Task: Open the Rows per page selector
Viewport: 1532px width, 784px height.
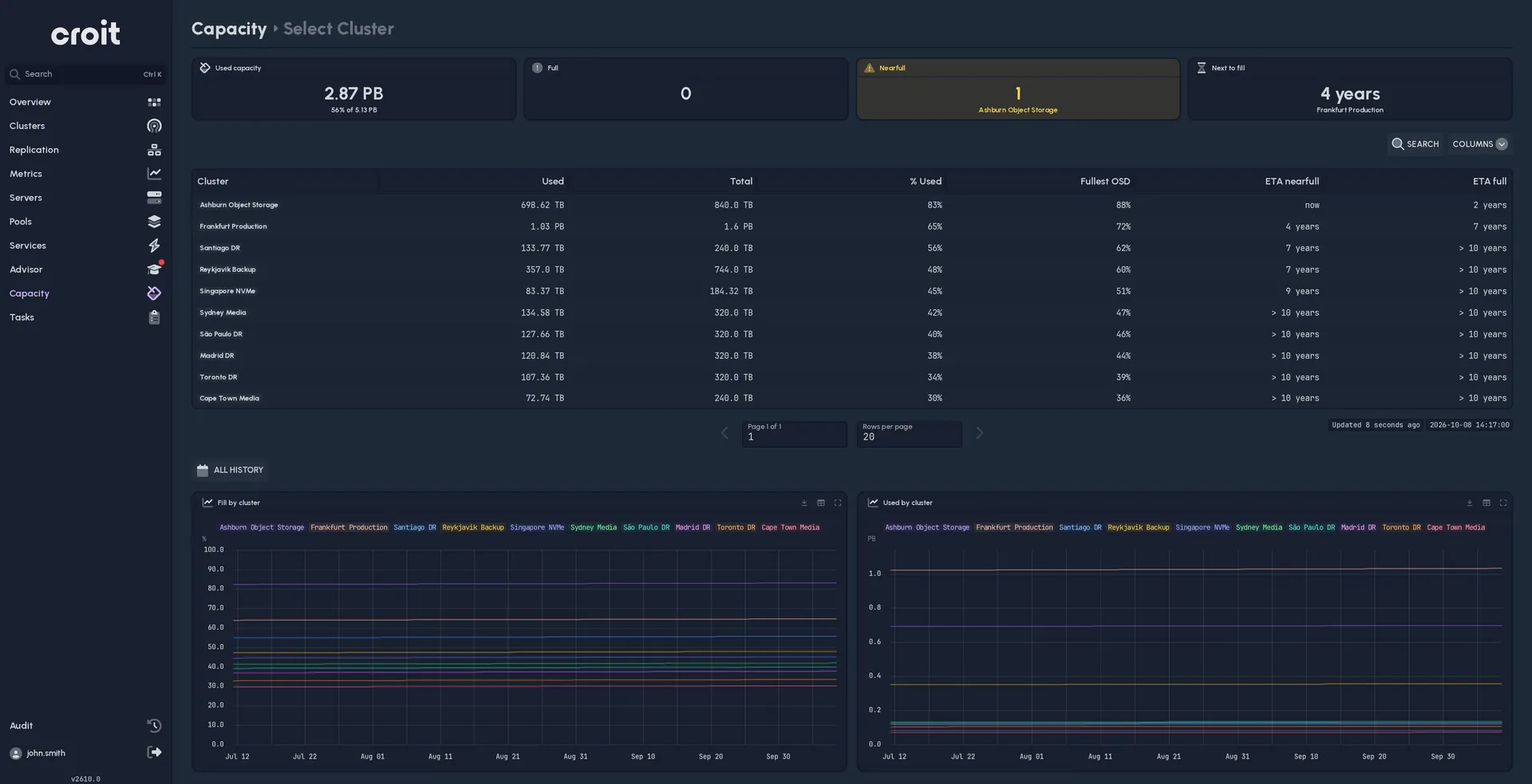Action: pos(909,433)
